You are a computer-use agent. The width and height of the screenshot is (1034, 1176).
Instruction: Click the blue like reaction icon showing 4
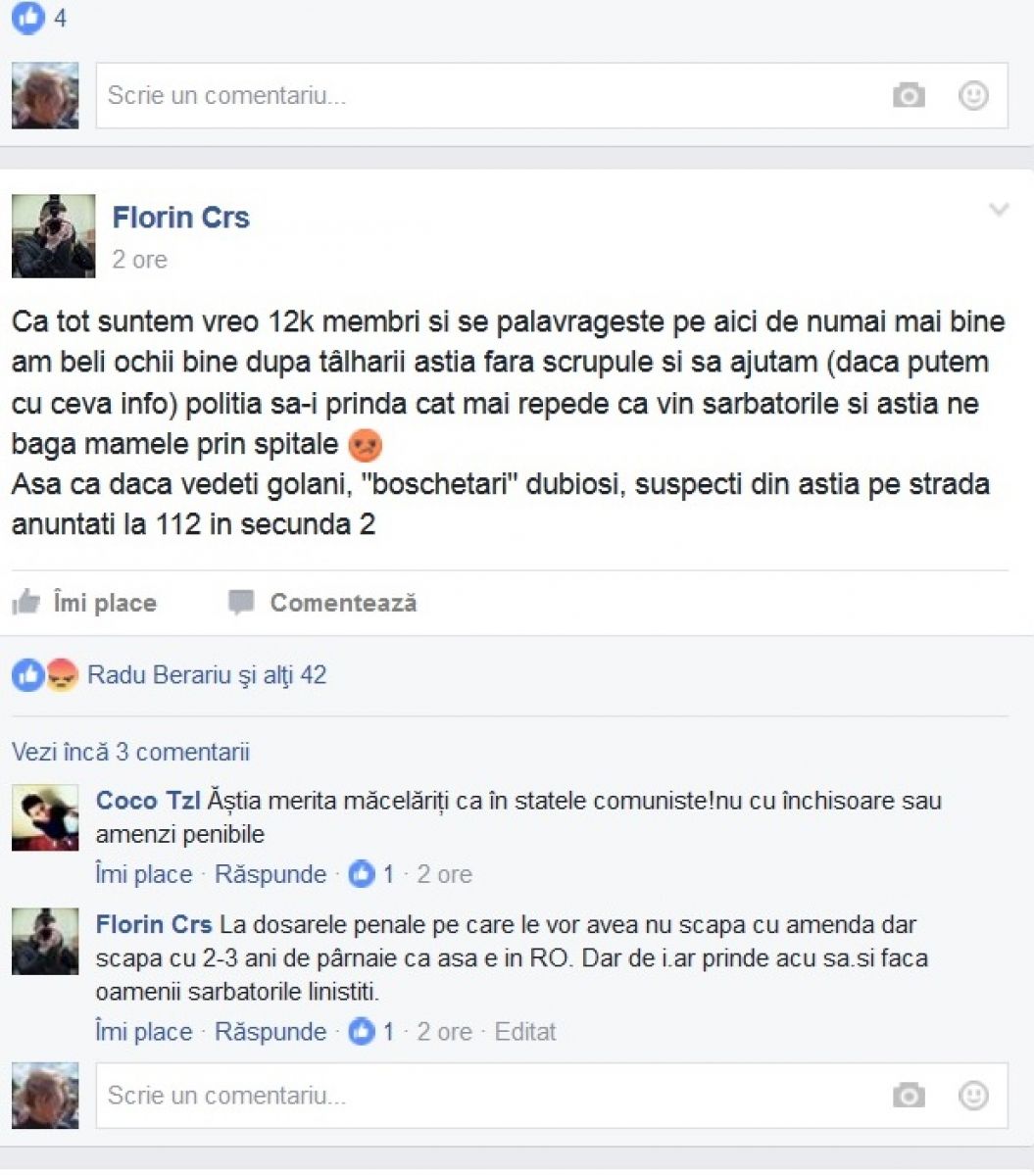coord(28,18)
